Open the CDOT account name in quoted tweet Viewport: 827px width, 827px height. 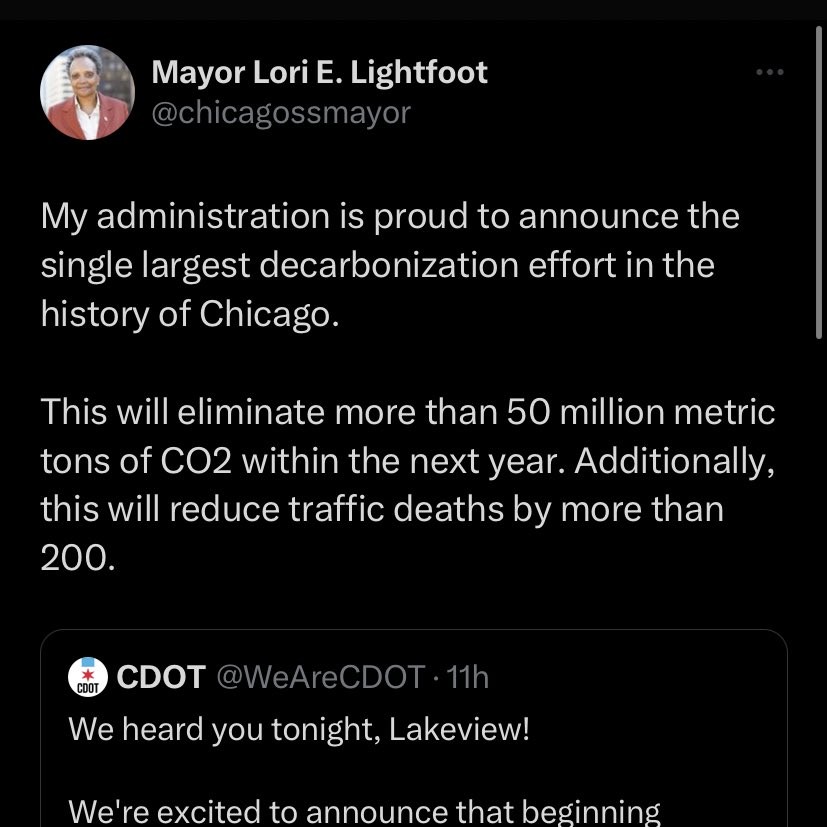[x=162, y=677]
